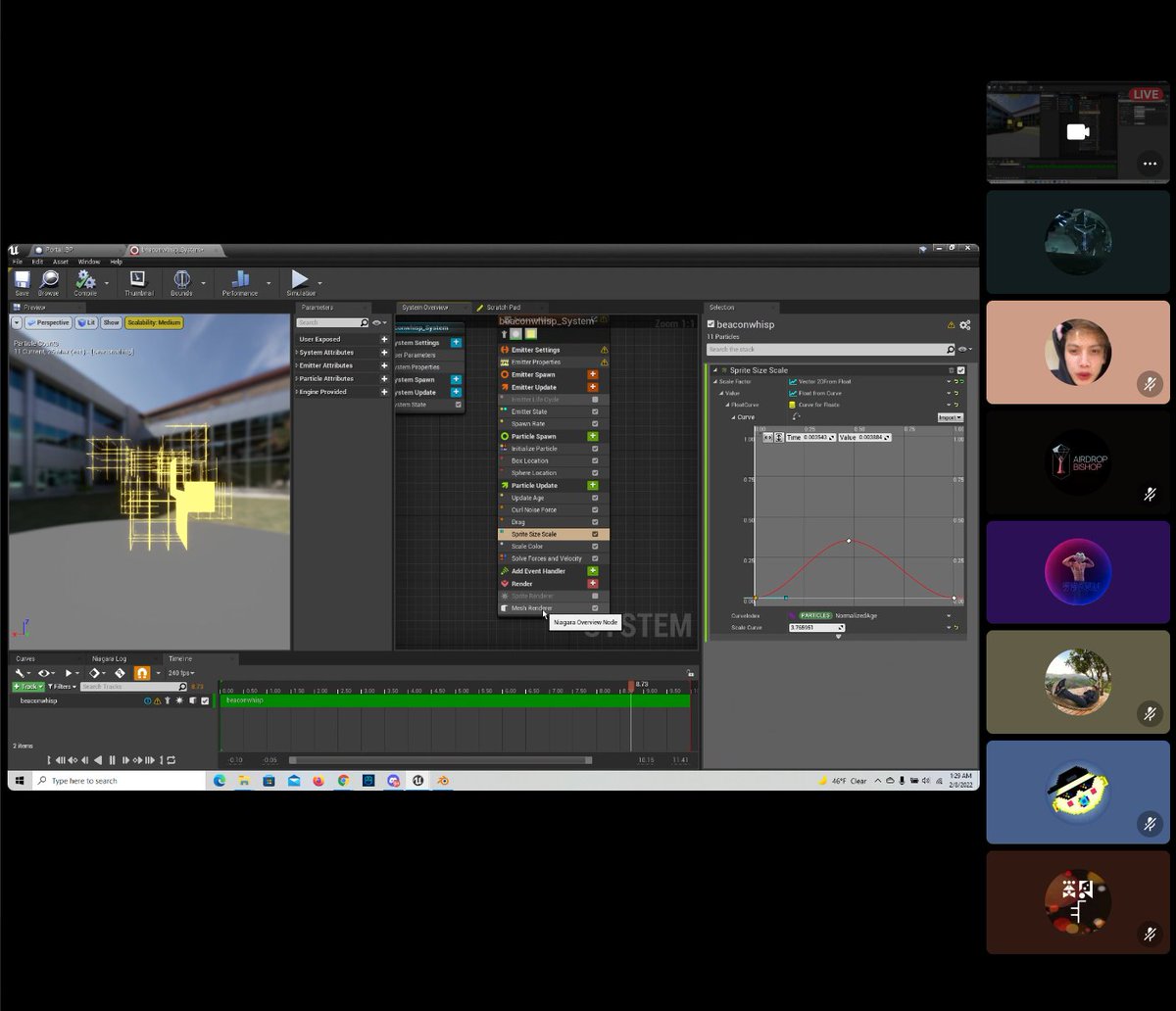The image size is (1176, 1011).
Task: Switch to the Niagara Log tab
Action: tap(109, 658)
